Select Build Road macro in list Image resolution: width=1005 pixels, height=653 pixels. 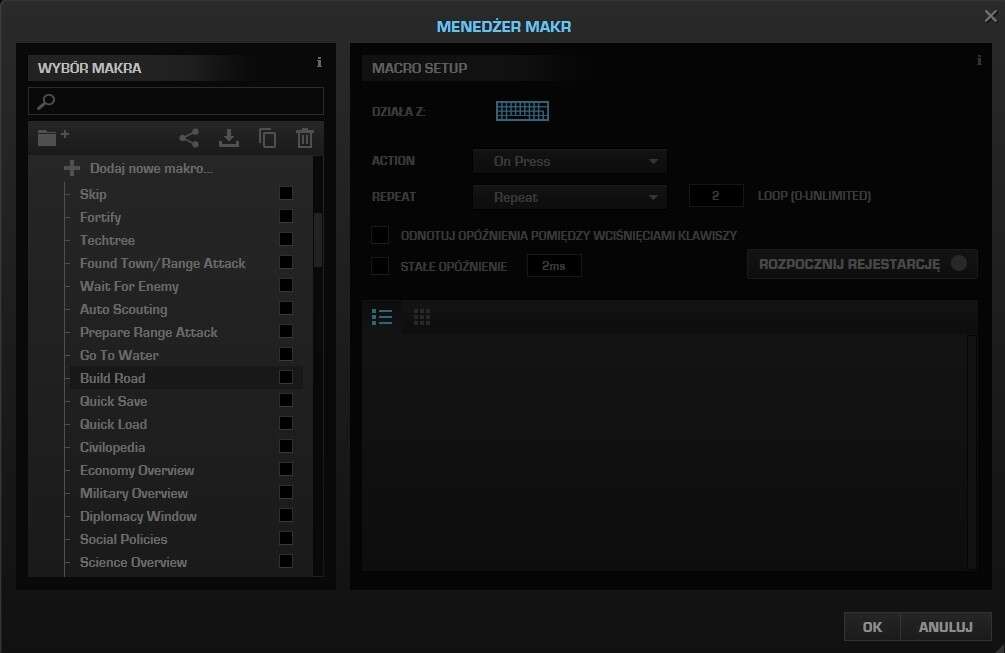click(x=112, y=378)
